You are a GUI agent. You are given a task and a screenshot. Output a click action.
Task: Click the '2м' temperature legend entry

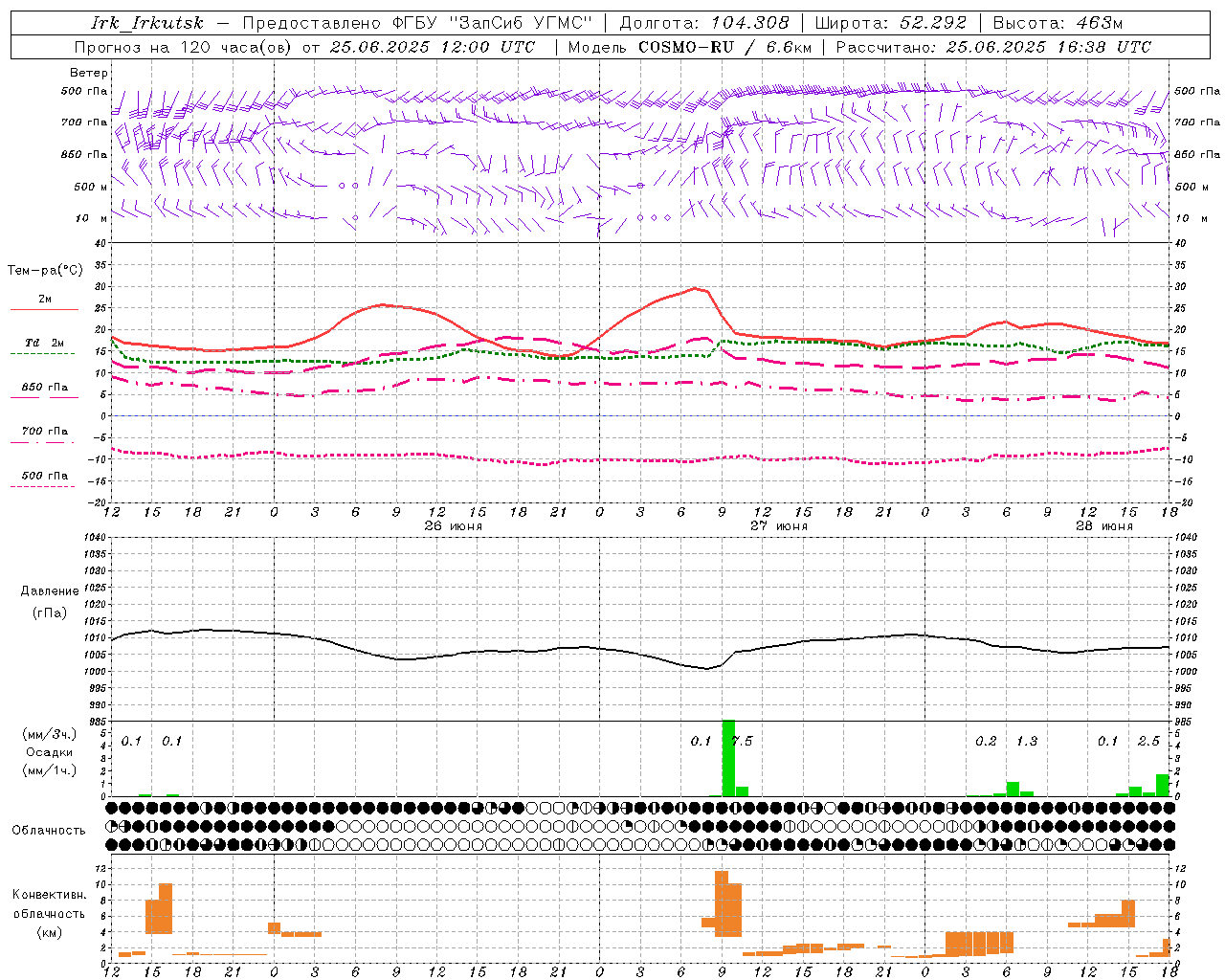coord(45,300)
